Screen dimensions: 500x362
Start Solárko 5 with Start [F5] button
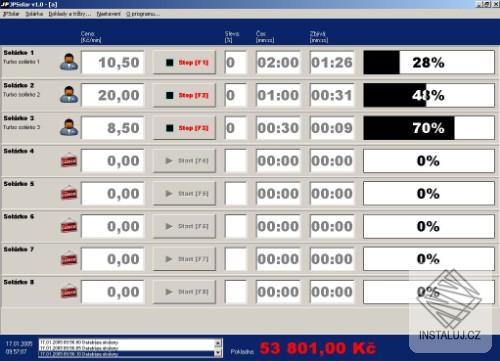pos(184,194)
